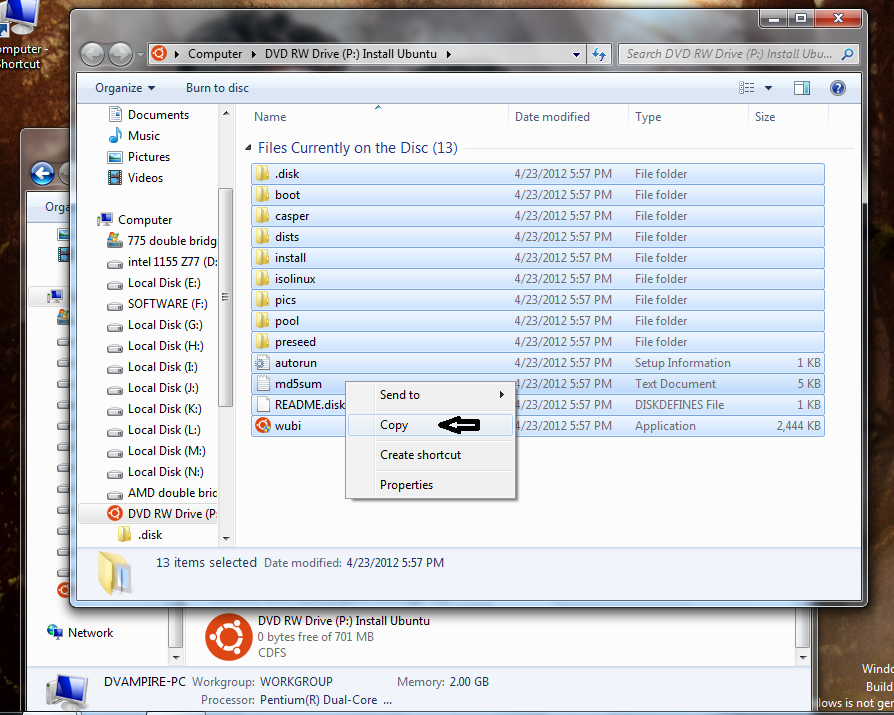The width and height of the screenshot is (894, 715).
Task: Select the isolinux folder row
Action: pyautogui.click(x=538, y=279)
